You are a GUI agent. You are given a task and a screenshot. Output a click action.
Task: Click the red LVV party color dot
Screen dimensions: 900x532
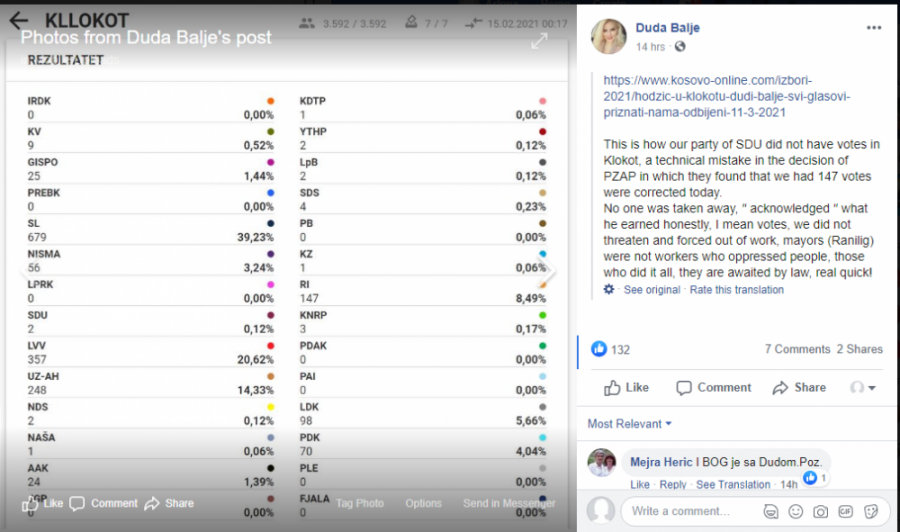[x=270, y=345]
